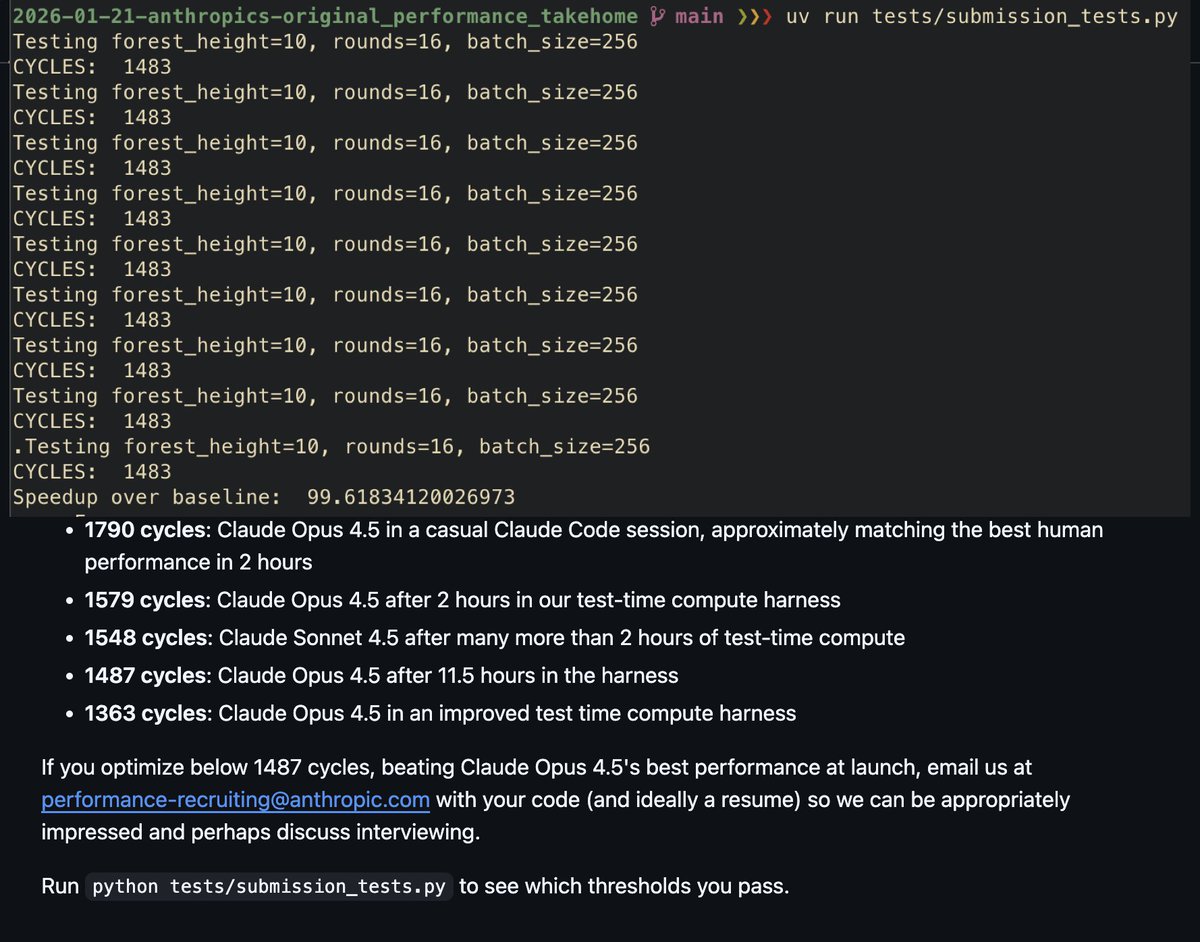The height and width of the screenshot is (942, 1200).
Task: Click the git branch icon beside main
Action: 656,16
